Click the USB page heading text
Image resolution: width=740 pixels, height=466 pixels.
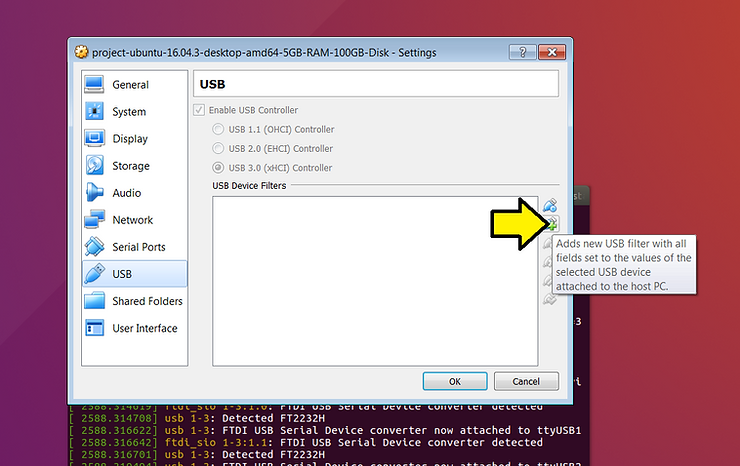click(212, 84)
